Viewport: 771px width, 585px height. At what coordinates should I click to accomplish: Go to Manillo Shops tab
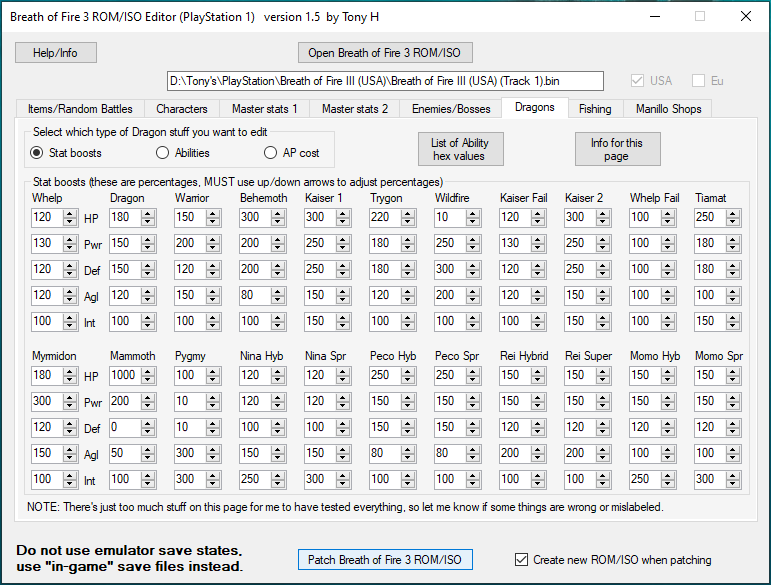pyautogui.click(x=666, y=108)
